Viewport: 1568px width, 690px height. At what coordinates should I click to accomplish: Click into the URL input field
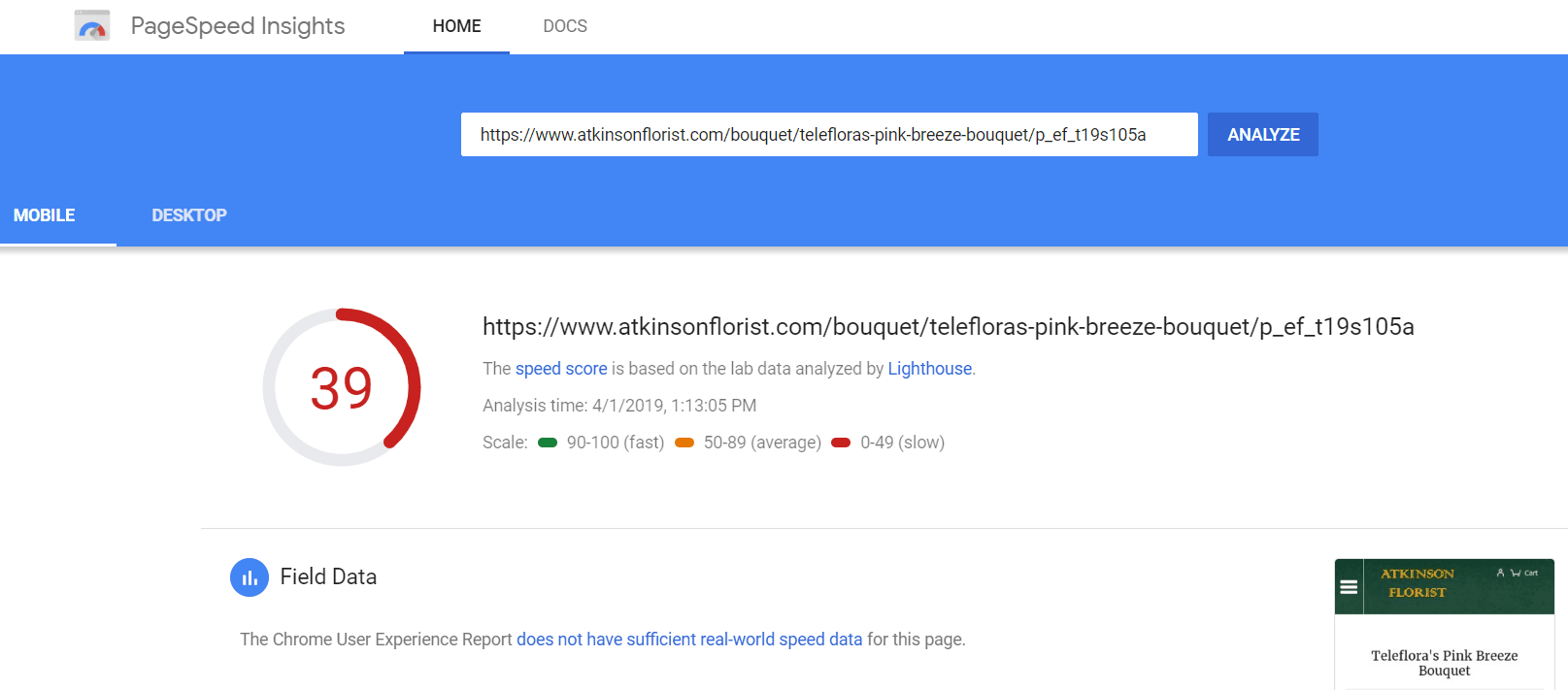828,135
